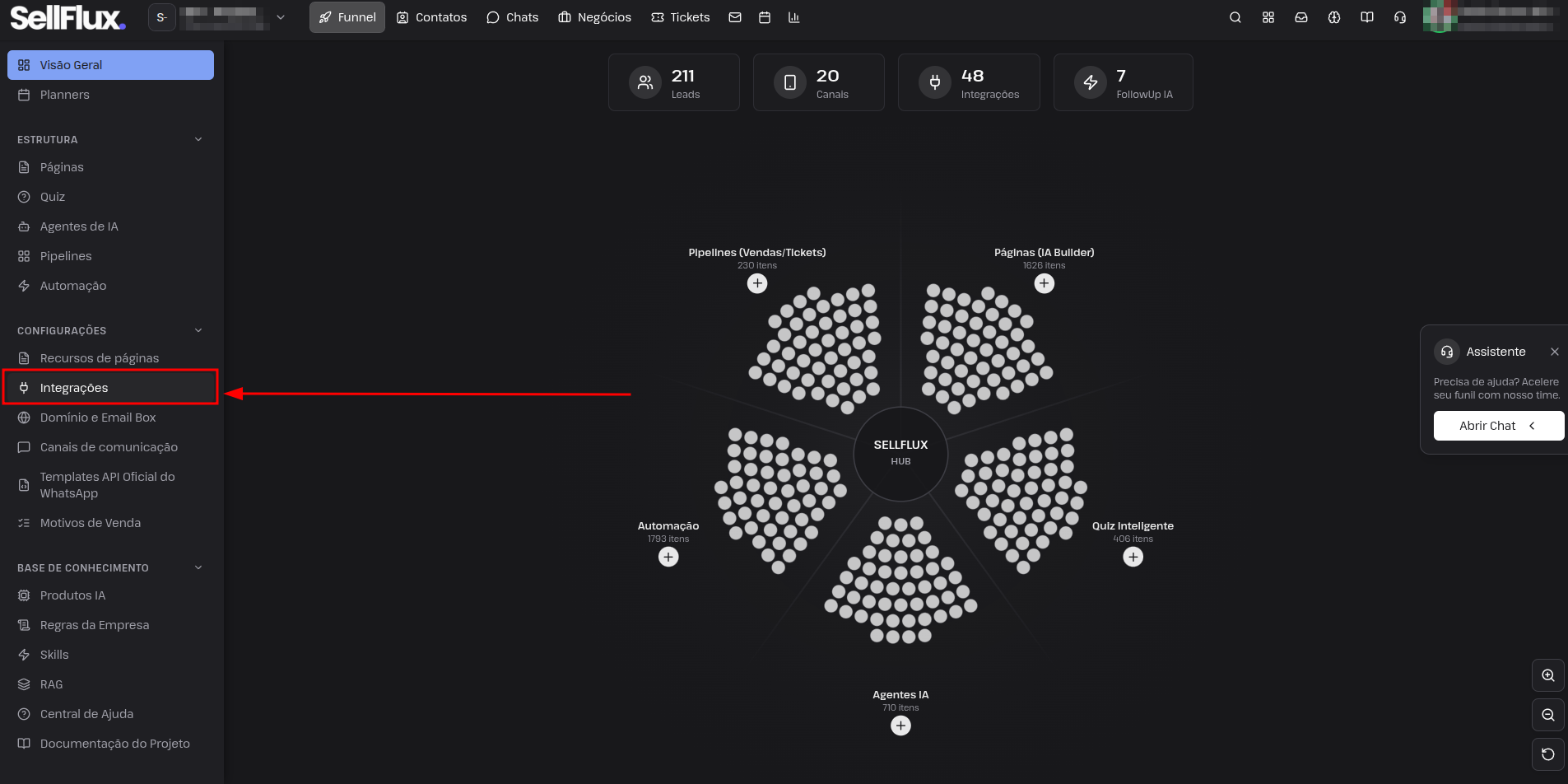
Task: Open Integrações in the sidebar
Action: point(110,388)
